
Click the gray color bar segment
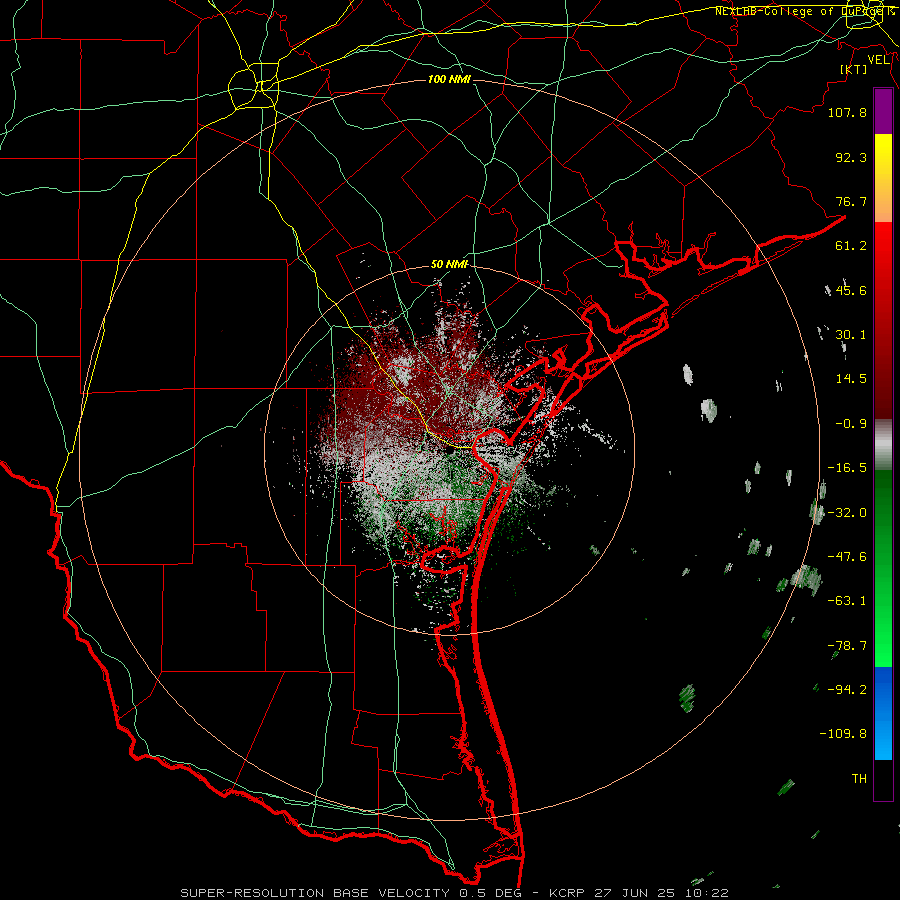tap(883, 445)
